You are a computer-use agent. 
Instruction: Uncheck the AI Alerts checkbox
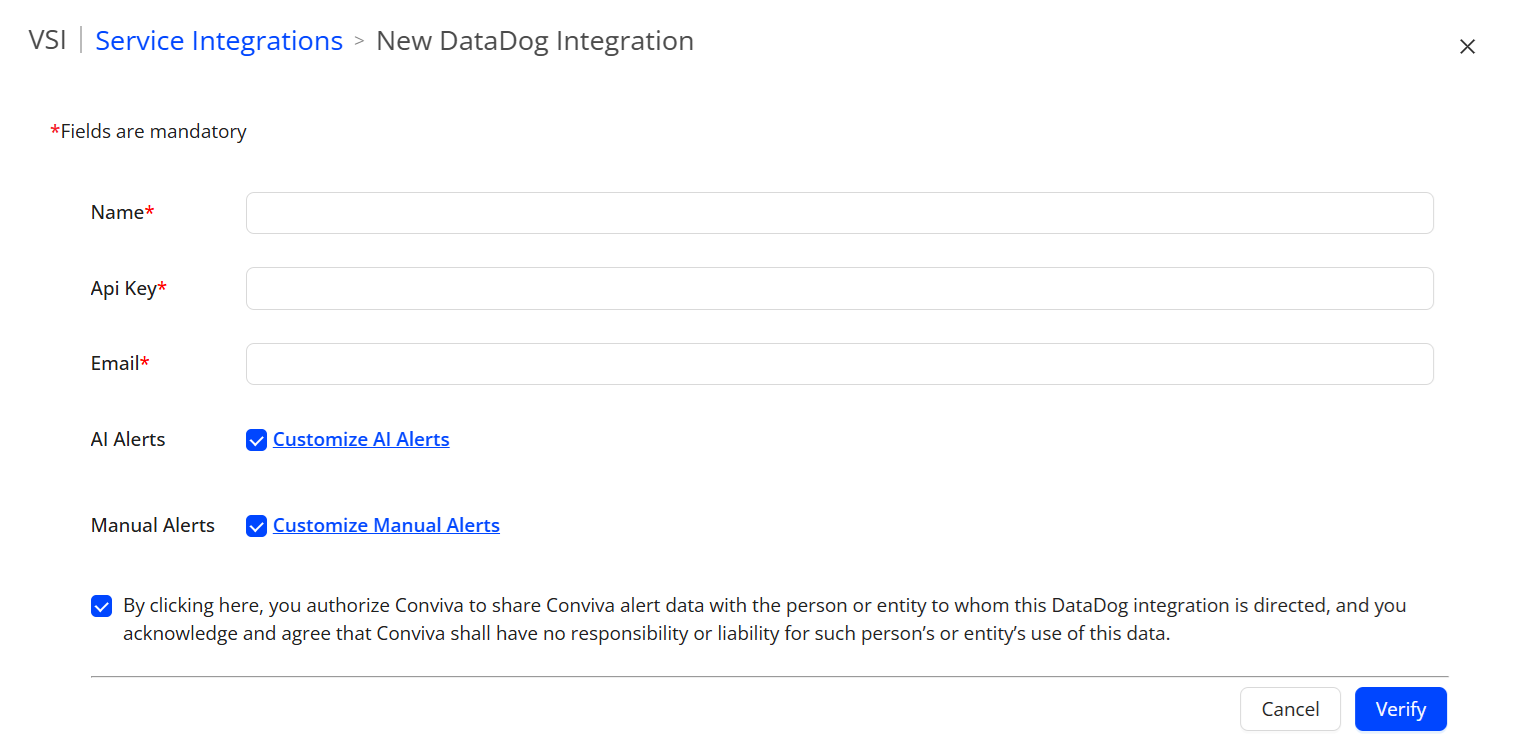click(257, 440)
